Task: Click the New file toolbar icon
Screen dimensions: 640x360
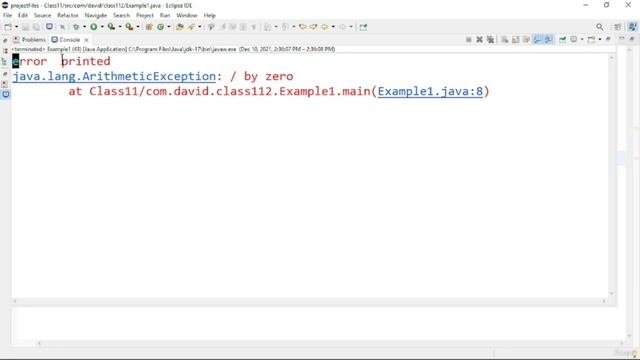Action: (8, 27)
